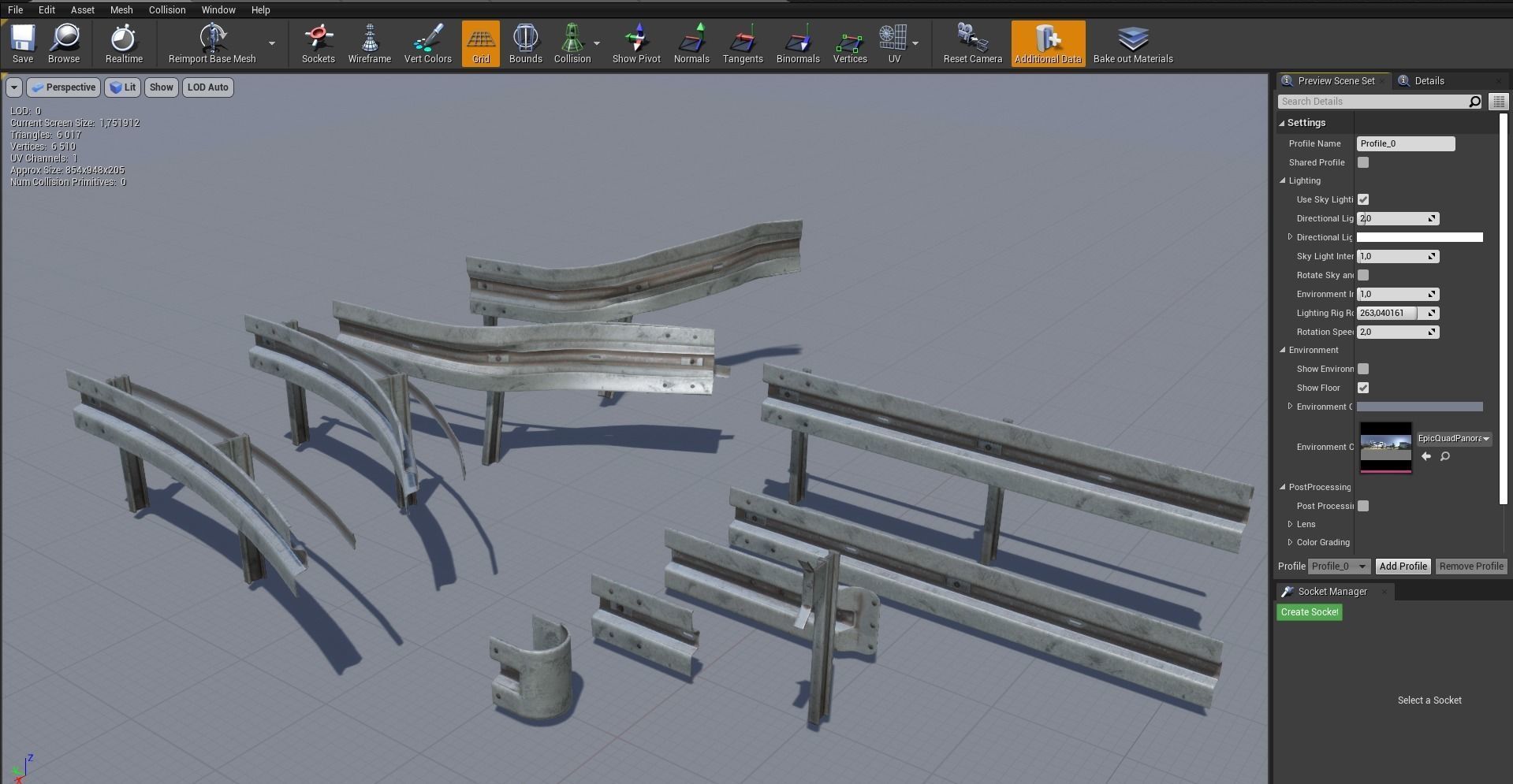Viewport: 1513px width, 784px height.
Task: Open LOD Auto selector
Action: [208, 87]
